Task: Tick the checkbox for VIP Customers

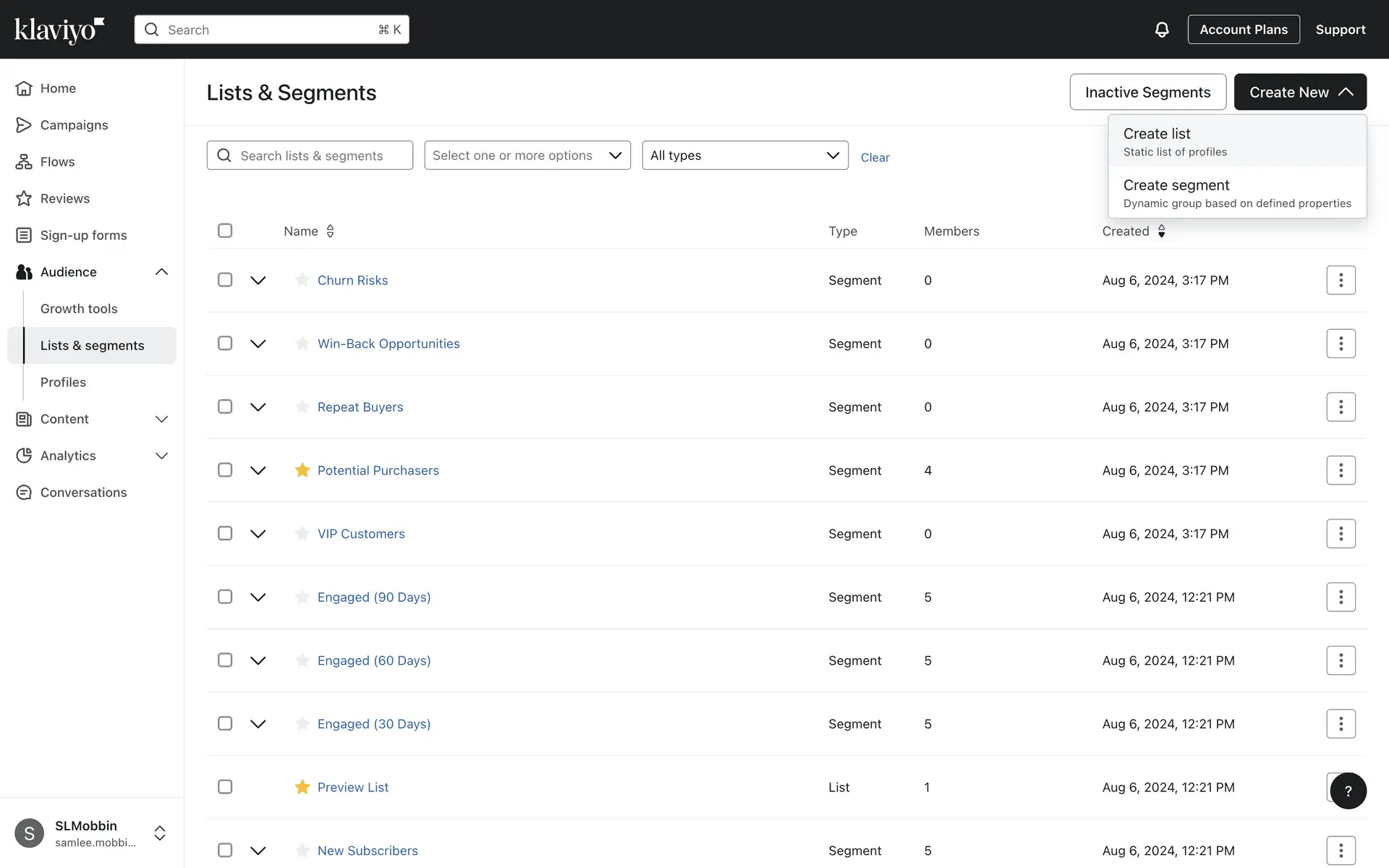Action: point(225,534)
